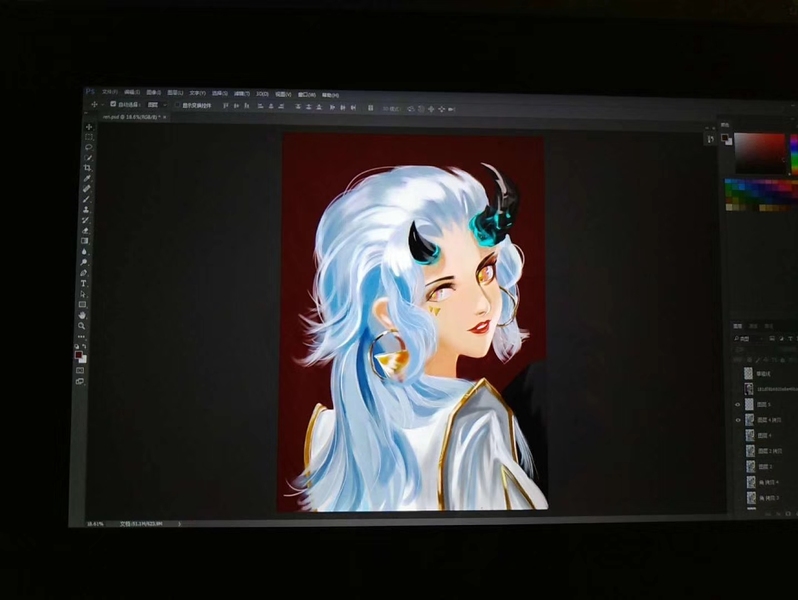Open the 窗口(W) menu
798x600 pixels.
(307, 95)
